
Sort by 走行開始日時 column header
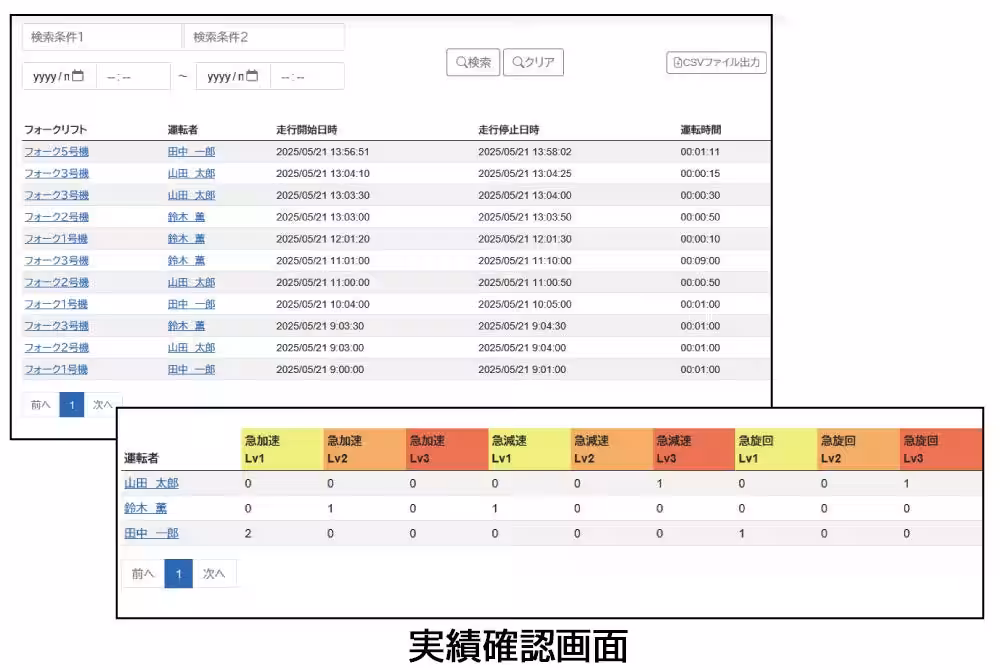click(x=306, y=130)
